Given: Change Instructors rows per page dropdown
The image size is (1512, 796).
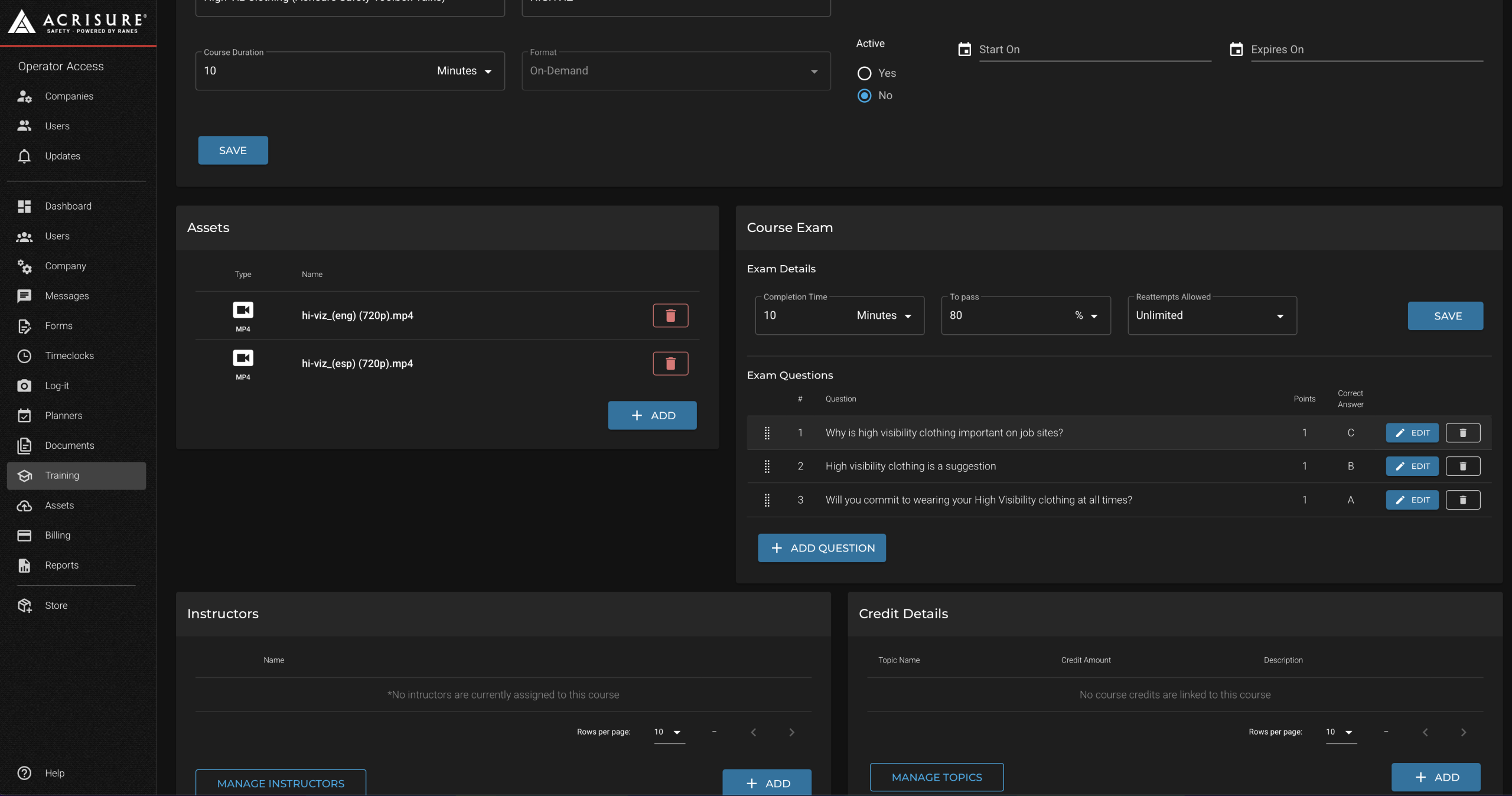Looking at the screenshot, I should coord(669,732).
